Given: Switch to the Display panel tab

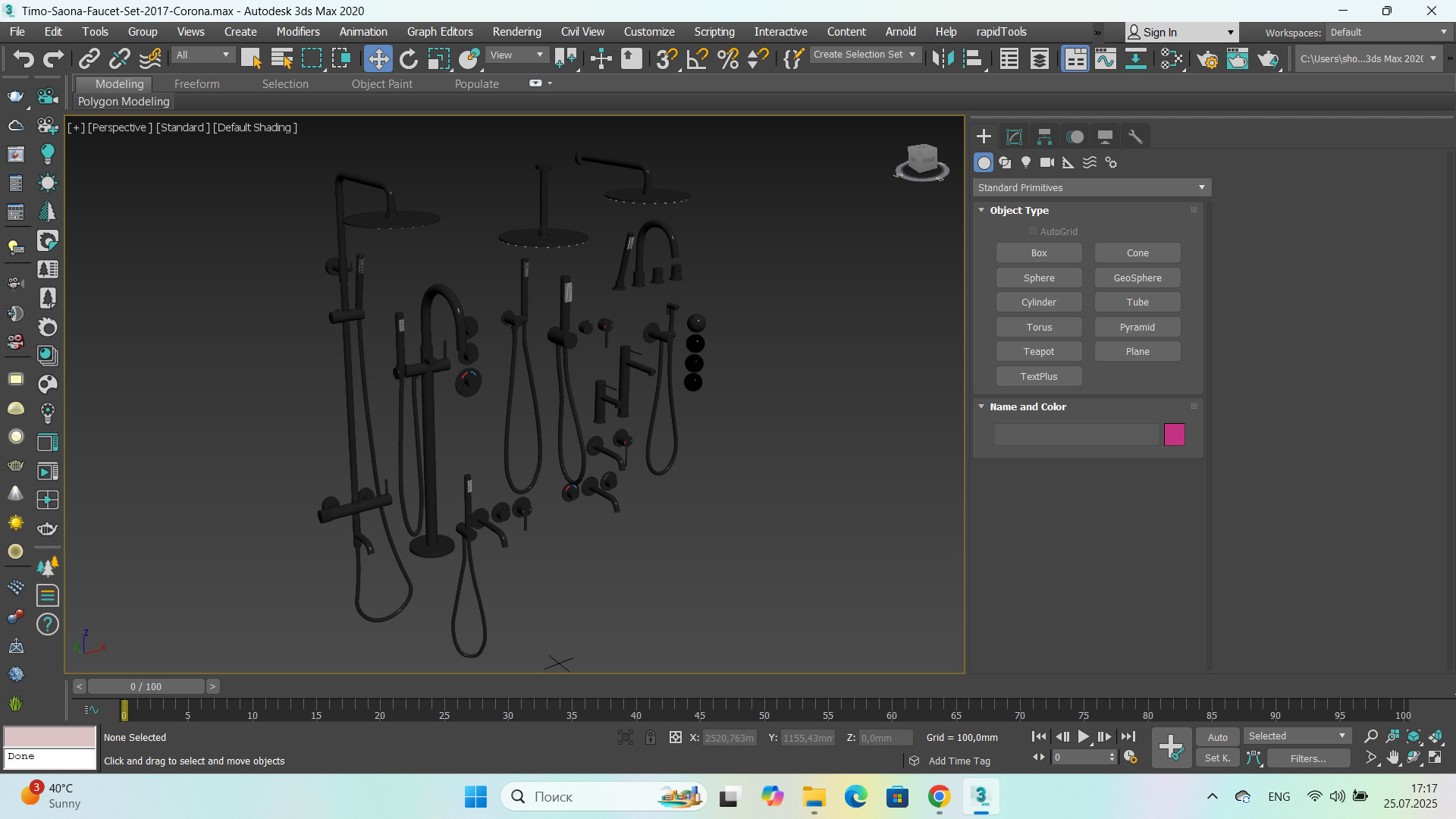Looking at the screenshot, I should pyautogui.click(x=1105, y=136).
